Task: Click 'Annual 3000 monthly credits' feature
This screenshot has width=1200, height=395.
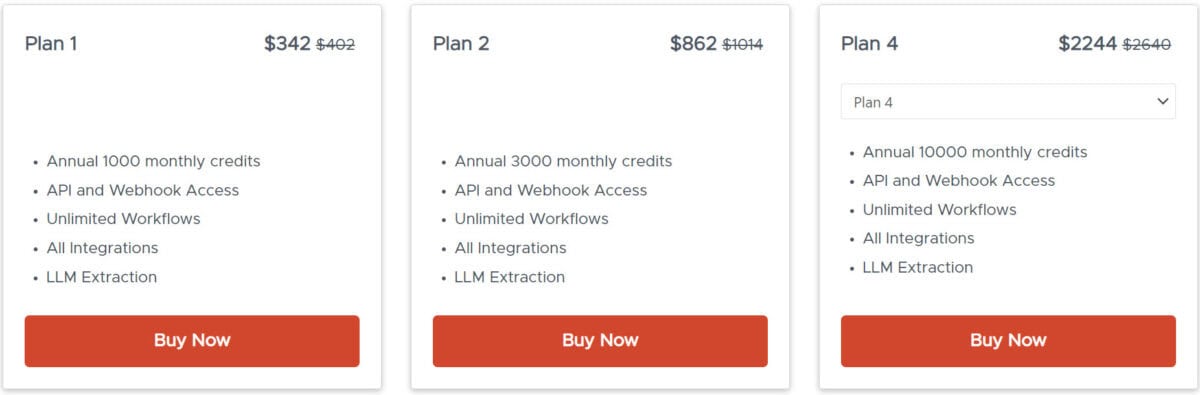Action: (x=563, y=161)
